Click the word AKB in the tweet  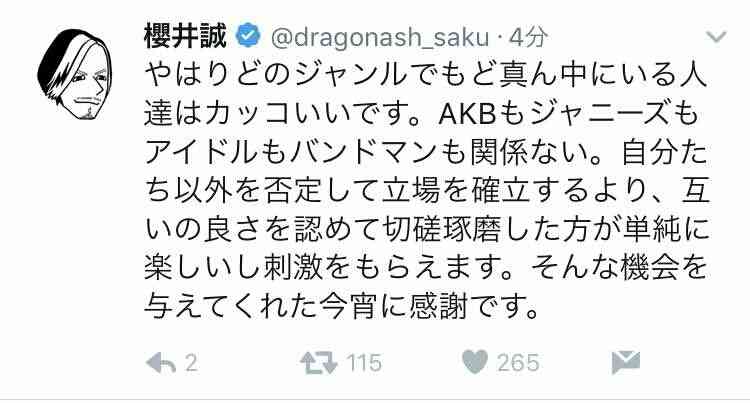point(466,115)
